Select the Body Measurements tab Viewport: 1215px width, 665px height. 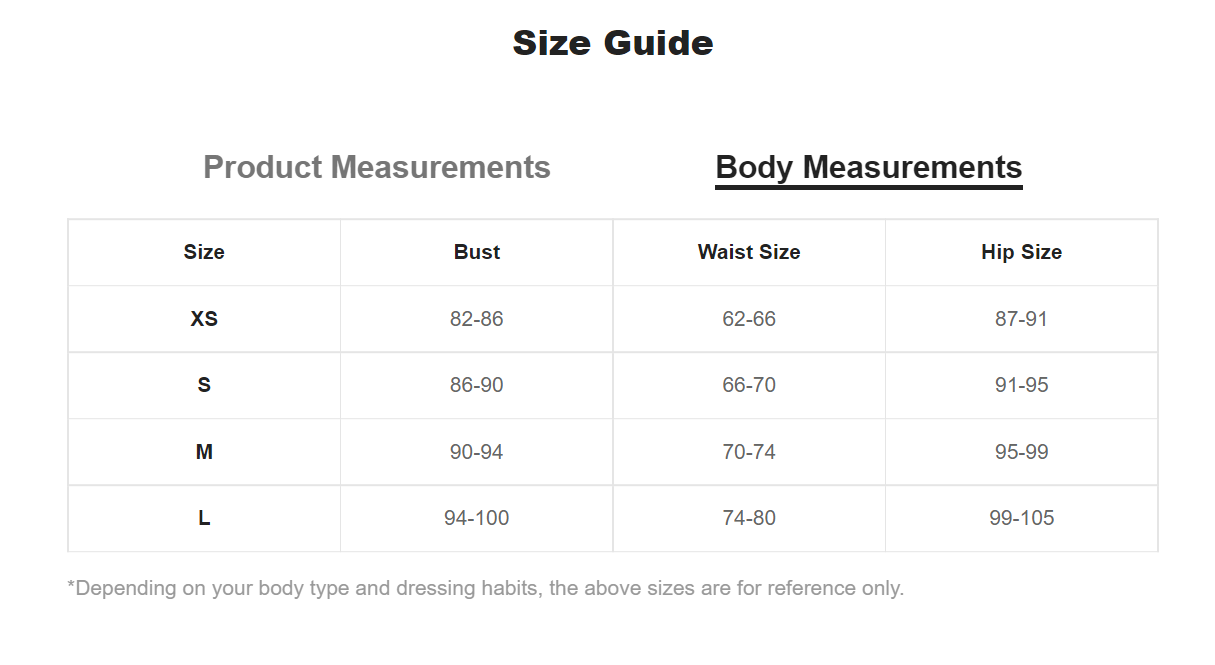pyautogui.click(x=868, y=167)
